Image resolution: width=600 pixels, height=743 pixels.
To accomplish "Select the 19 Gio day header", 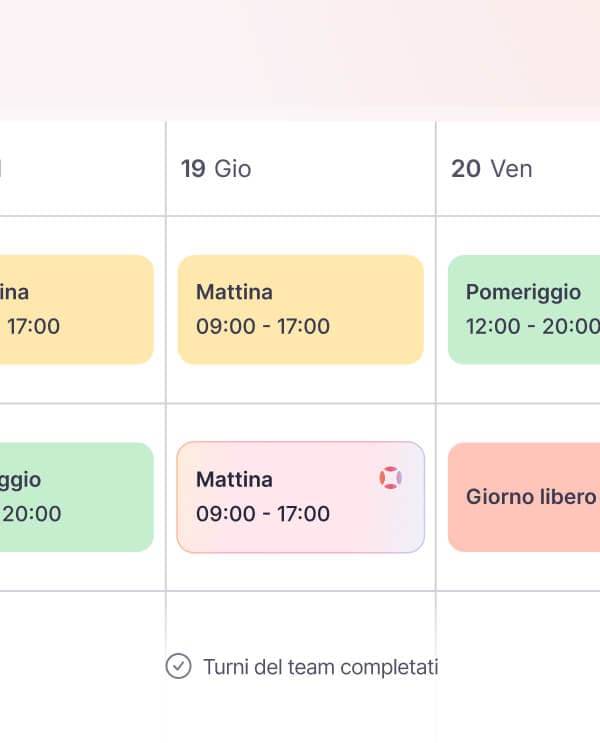I will (216, 169).
